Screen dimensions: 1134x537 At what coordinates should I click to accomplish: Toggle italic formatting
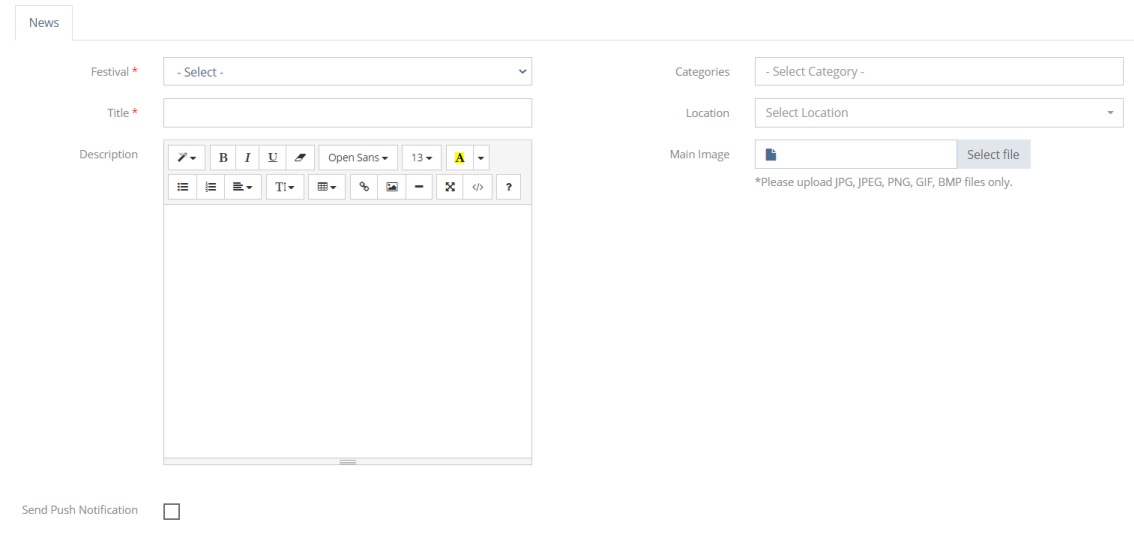[247, 158]
